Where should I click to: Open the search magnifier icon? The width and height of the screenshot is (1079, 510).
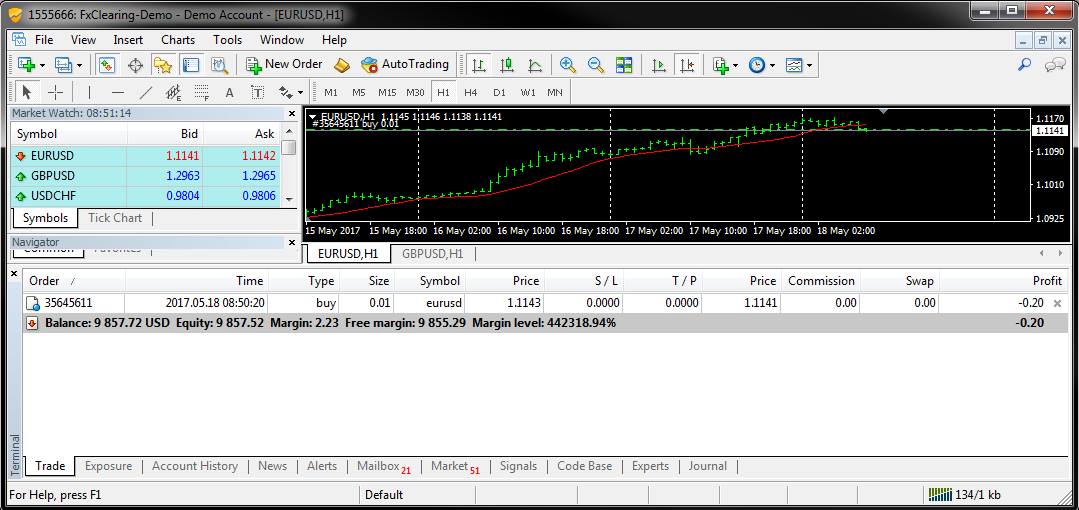[1024, 65]
